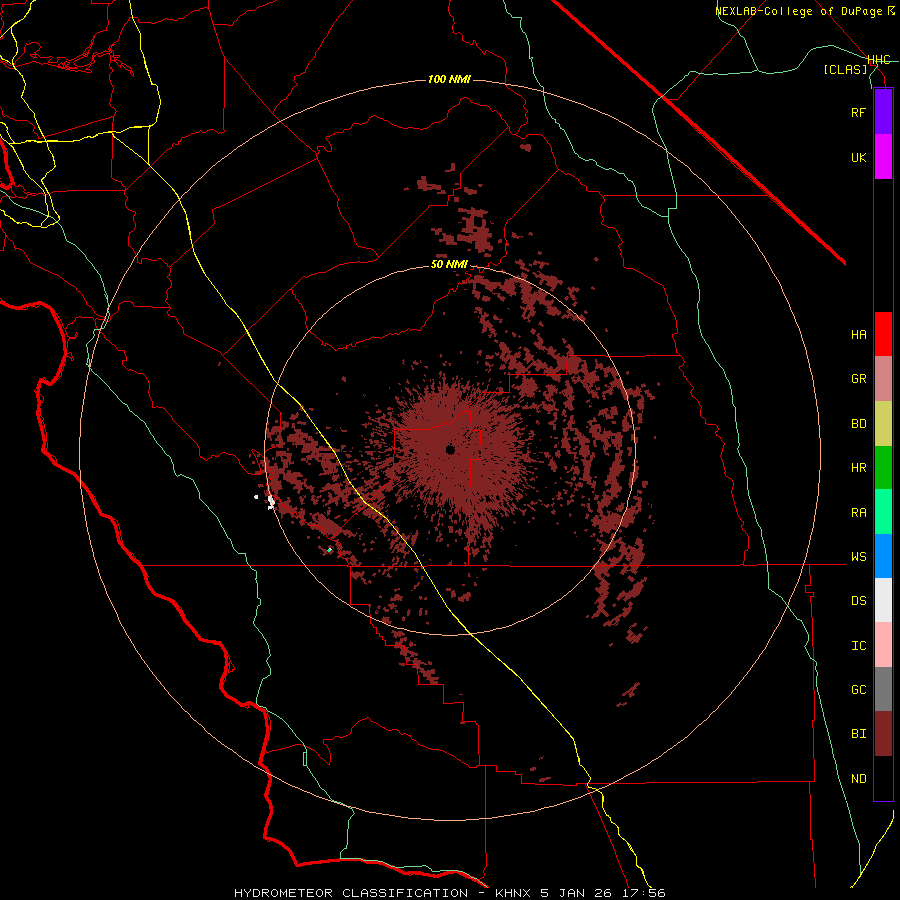Screen dimensions: 900x900
Task: Click the DS white legend swatch
Action: (883, 600)
